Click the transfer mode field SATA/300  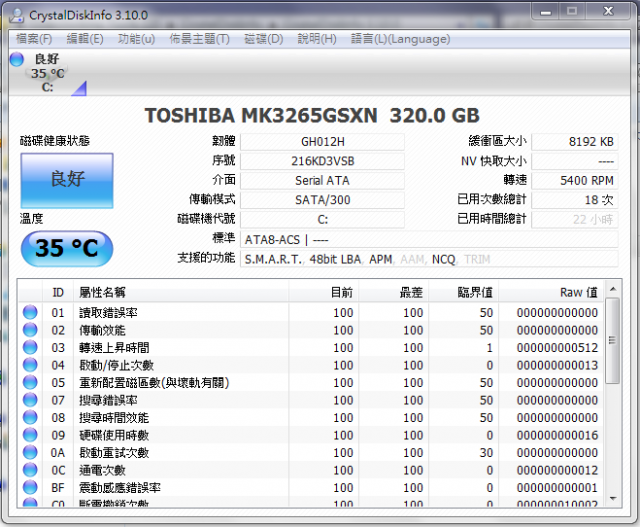pyautogui.click(x=322, y=200)
